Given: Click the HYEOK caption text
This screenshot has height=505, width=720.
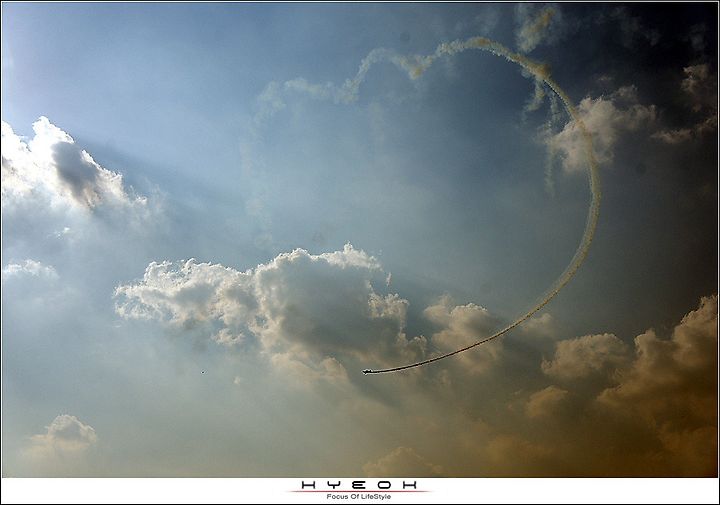Looking at the screenshot, I should tap(359, 485).
